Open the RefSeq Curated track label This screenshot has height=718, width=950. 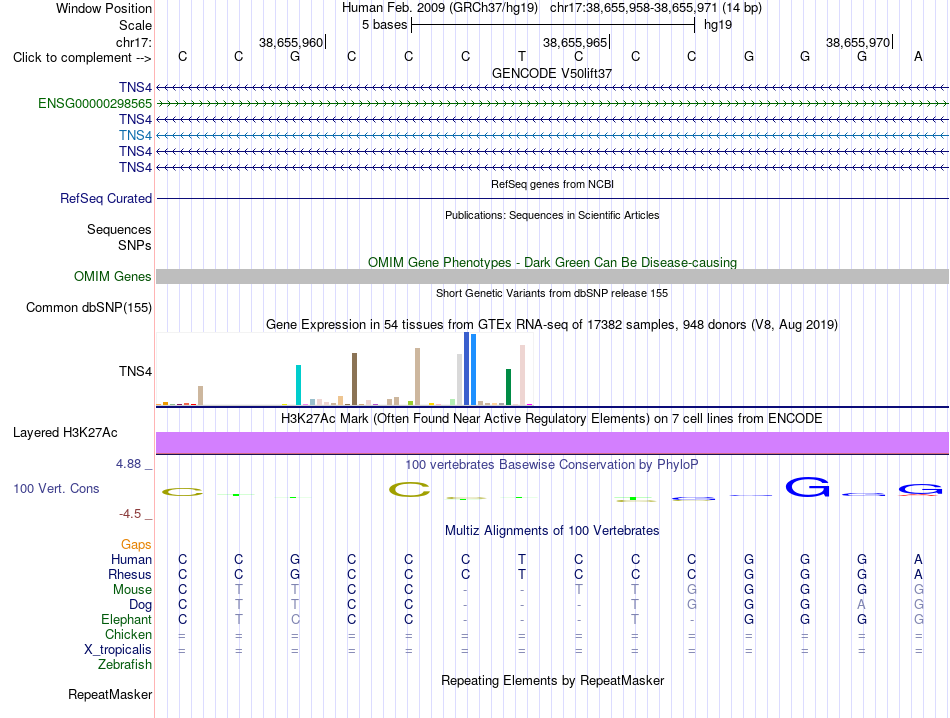pos(106,198)
